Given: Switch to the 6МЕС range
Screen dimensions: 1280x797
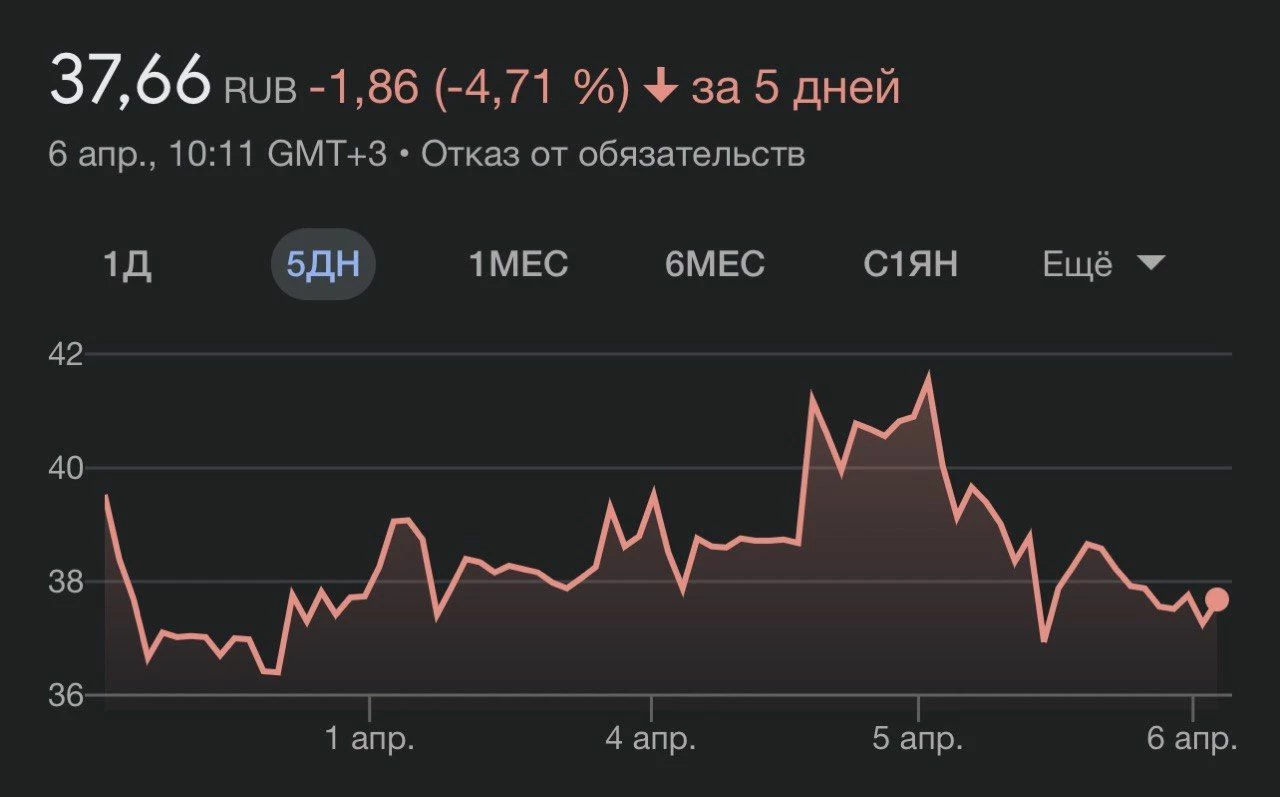Looking at the screenshot, I should 714,265.
